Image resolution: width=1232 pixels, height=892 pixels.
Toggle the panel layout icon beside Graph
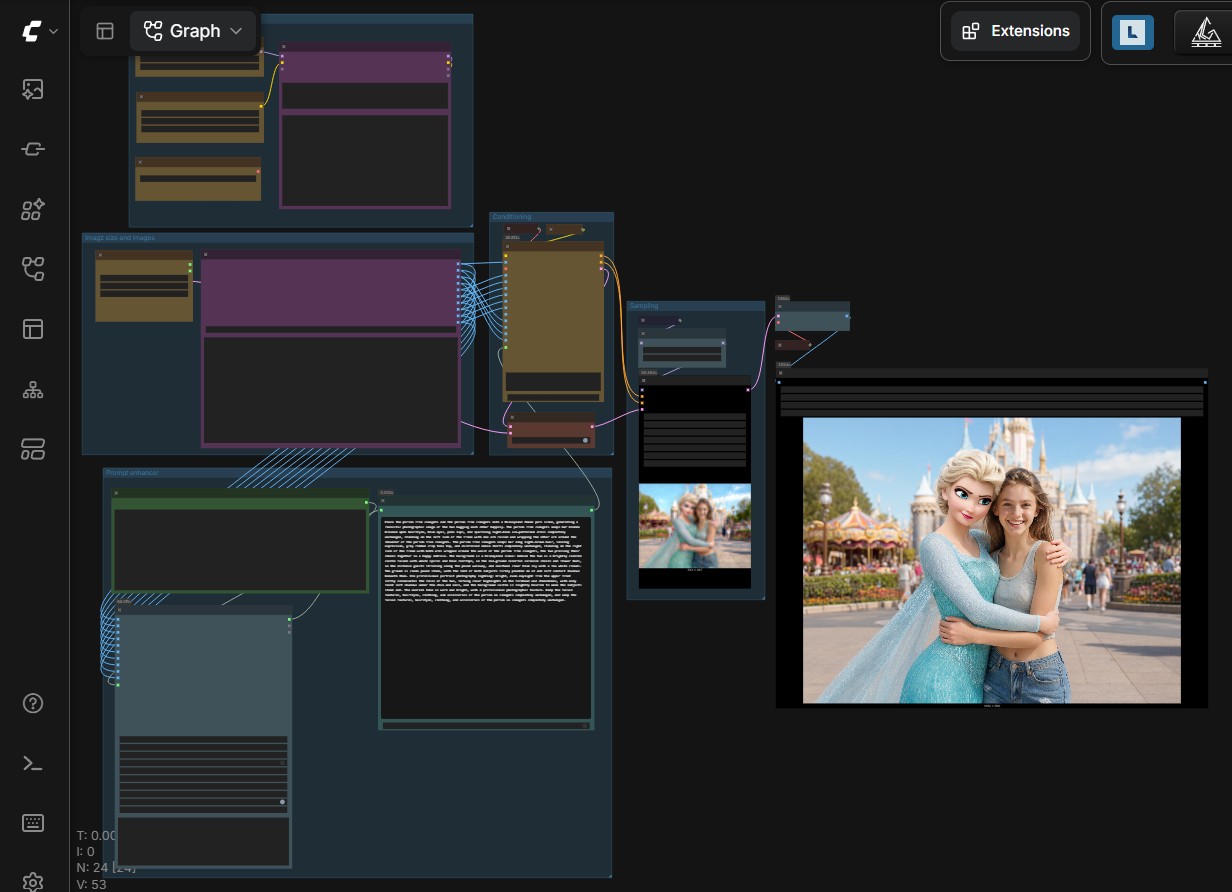pyautogui.click(x=105, y=31)
